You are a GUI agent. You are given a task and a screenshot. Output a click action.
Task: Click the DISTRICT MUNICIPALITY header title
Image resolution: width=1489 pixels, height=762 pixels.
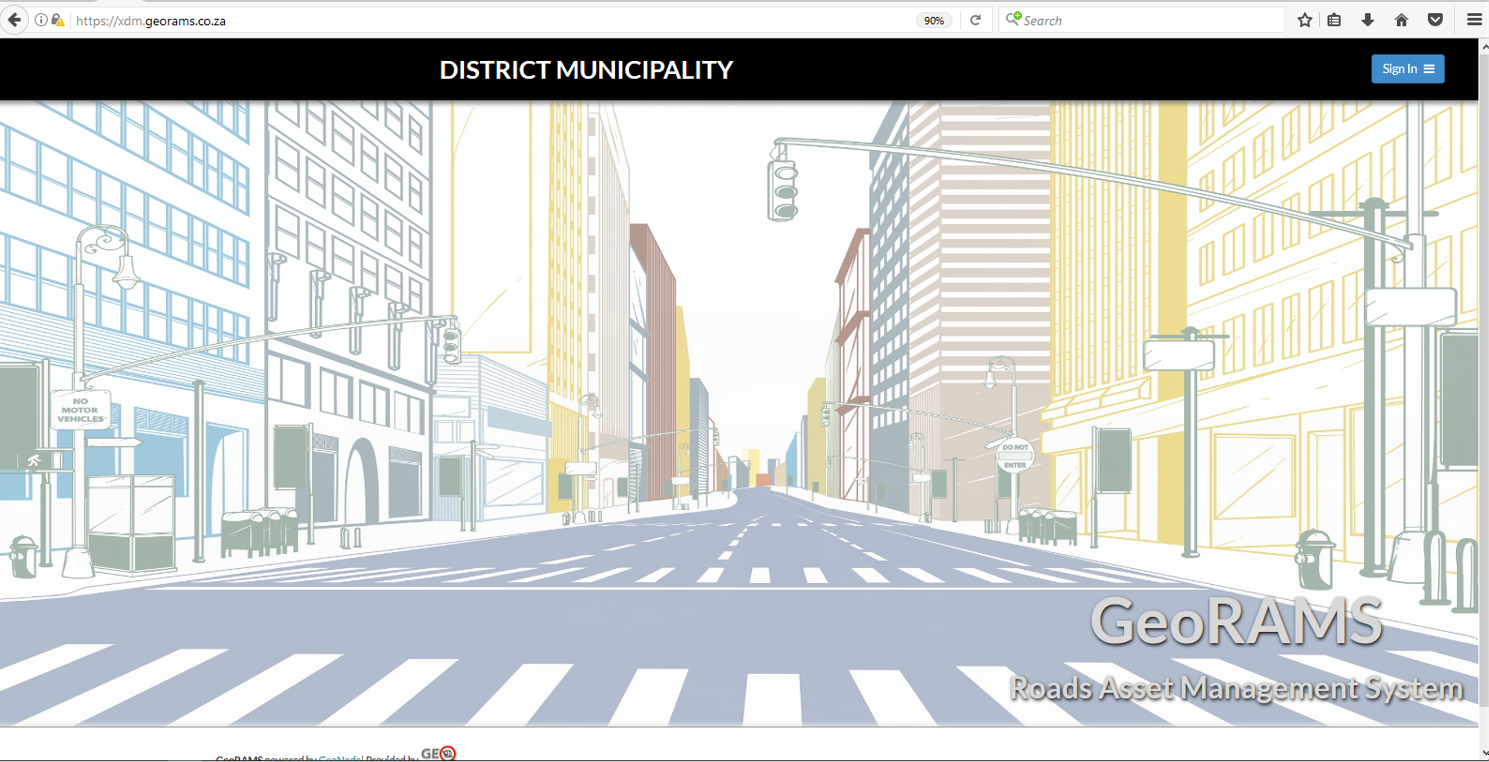(x=586, y=70)
